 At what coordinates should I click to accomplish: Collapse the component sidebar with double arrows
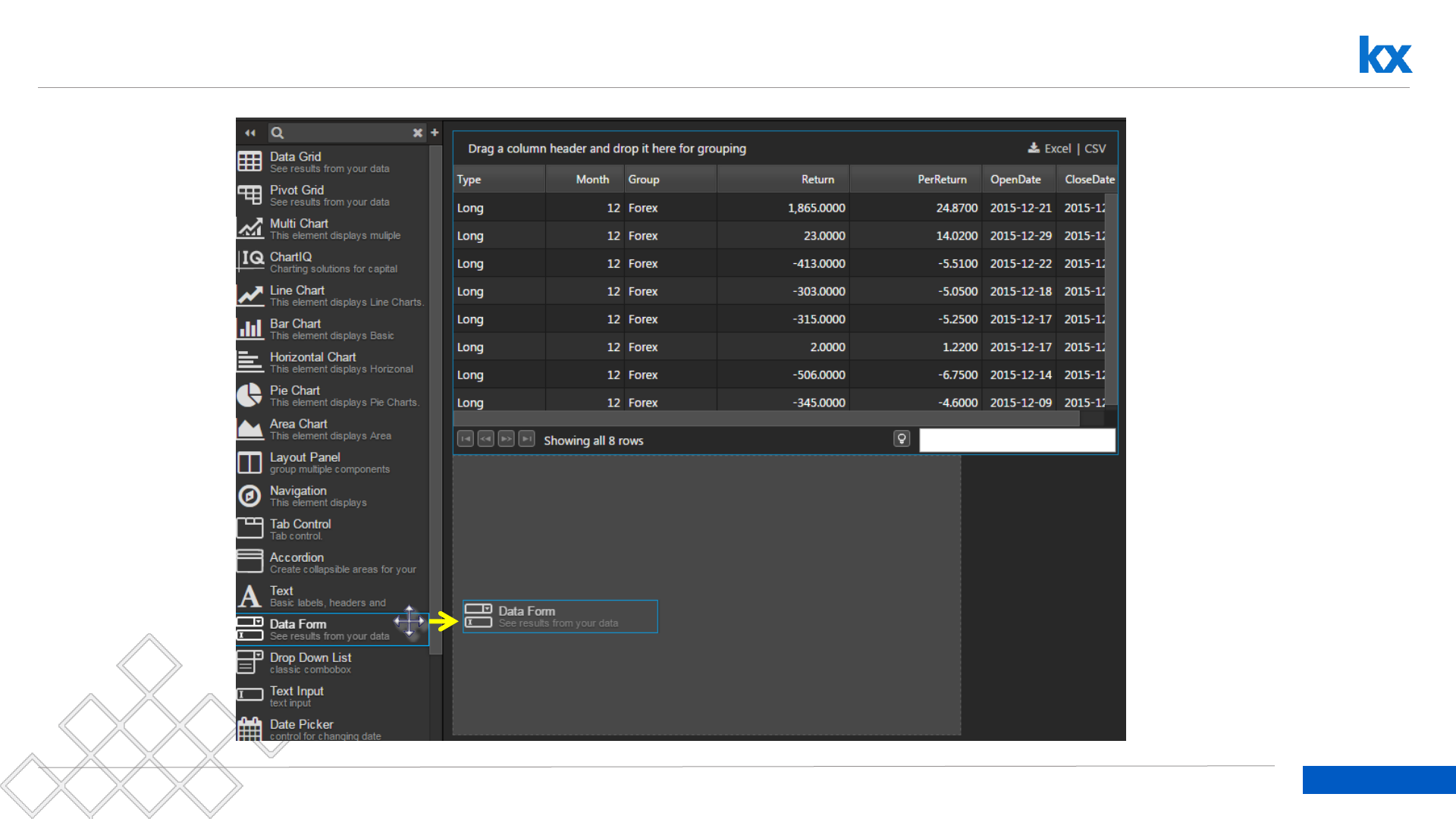pyautogui.click(x=250, y=133)
